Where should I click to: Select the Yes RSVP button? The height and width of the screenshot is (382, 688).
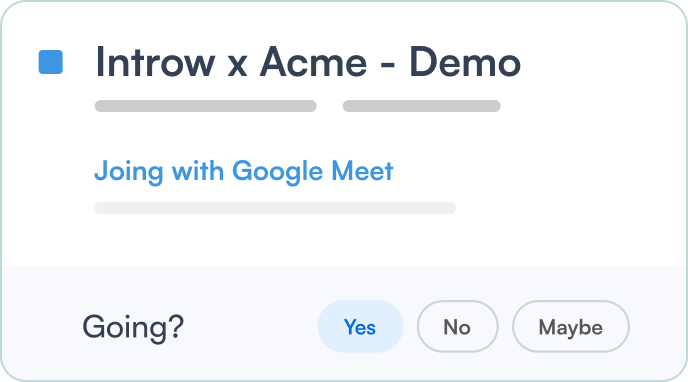click(x=360, y=326)
